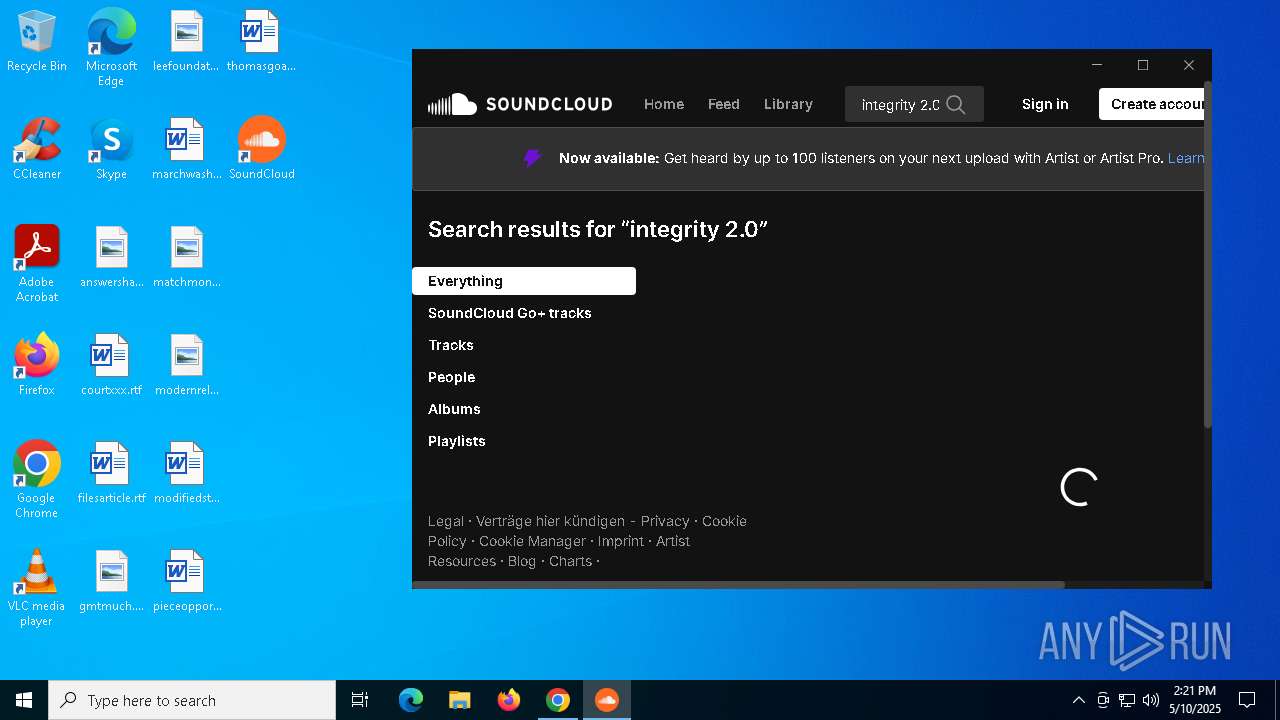Open Recycle Bin desktop icon
The height and width of the screenshot is (720, 1280).
click(x=37, y=42)
